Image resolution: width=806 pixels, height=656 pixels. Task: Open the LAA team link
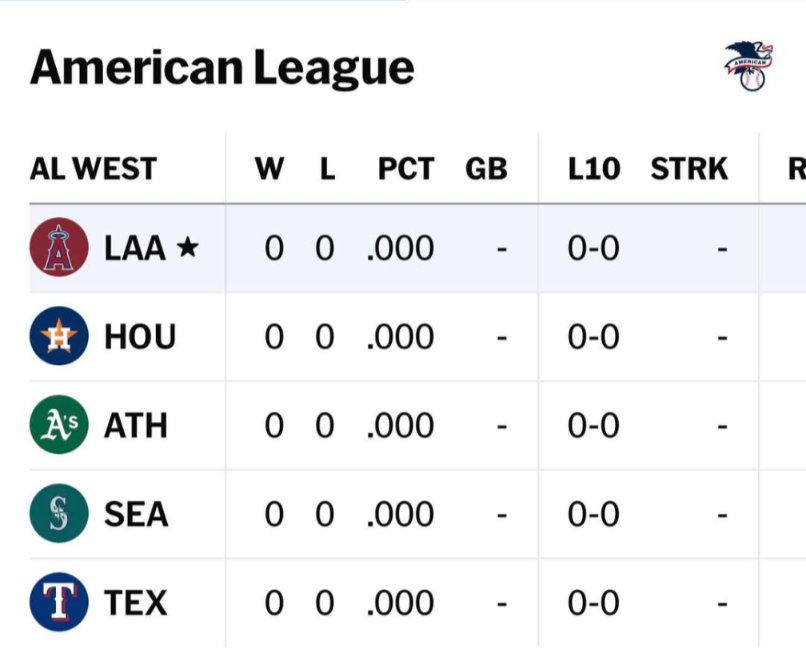134,248
